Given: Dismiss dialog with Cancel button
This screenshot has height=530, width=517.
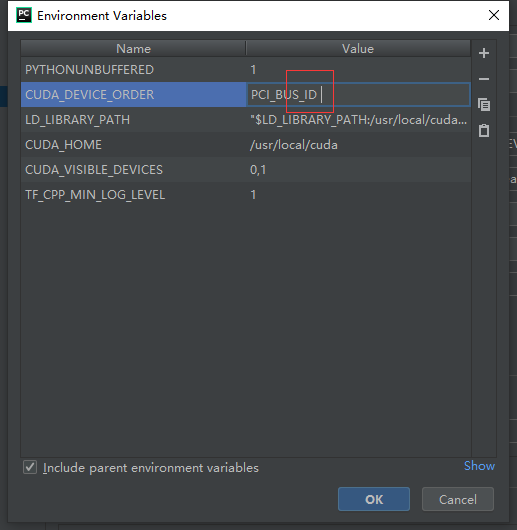Looking at the screenshot, I should pos(458,499).
